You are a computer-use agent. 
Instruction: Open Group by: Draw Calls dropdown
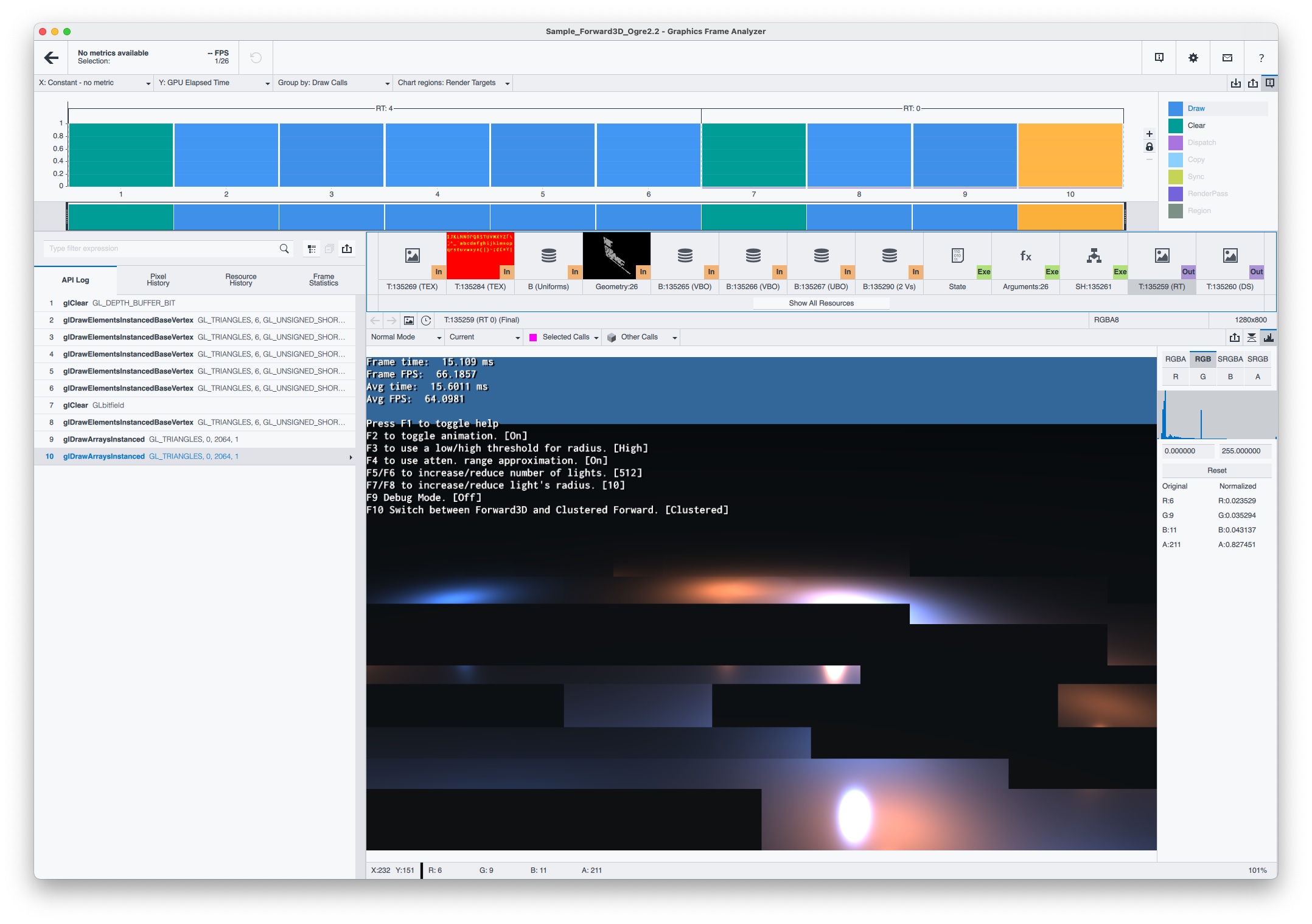click(x=333, y=83)
